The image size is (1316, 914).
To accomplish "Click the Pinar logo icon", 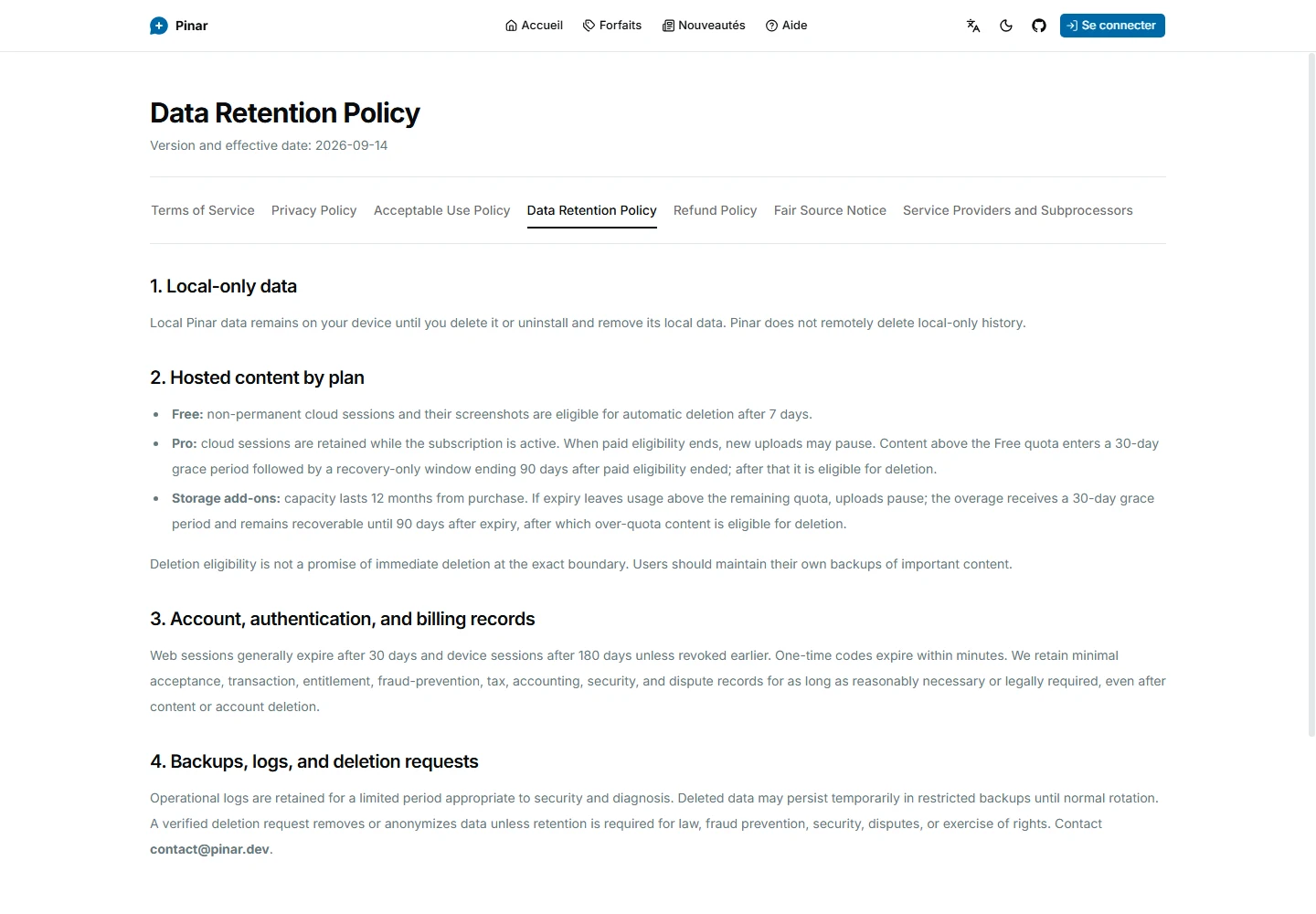I will pyautogui.click(x=159, y=26).
